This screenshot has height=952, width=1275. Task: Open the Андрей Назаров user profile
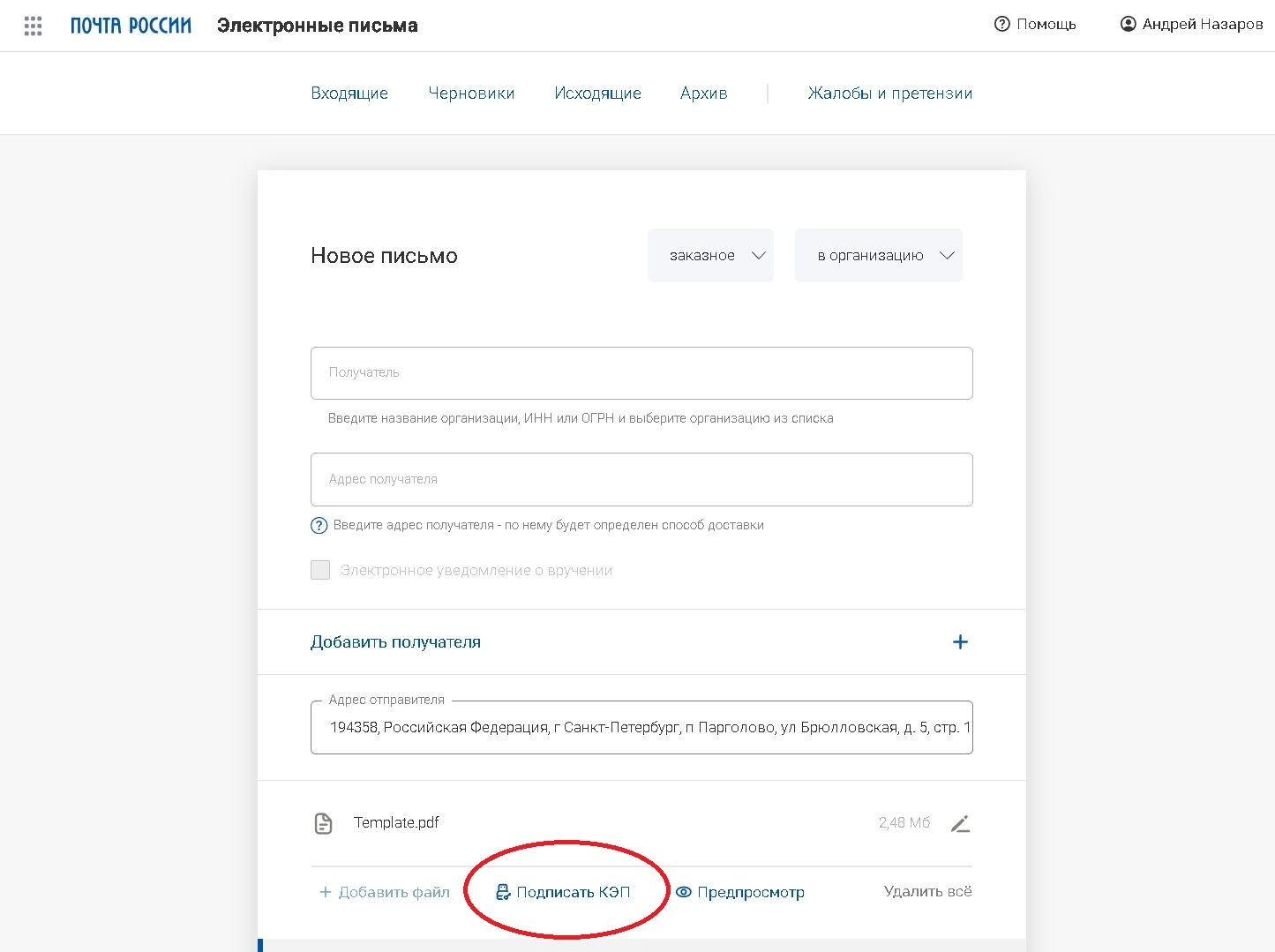tap(1191, 25)
